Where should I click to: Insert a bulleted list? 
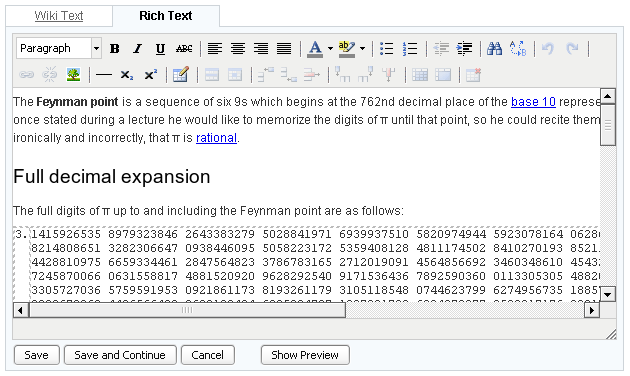click(x=387, y=49)
